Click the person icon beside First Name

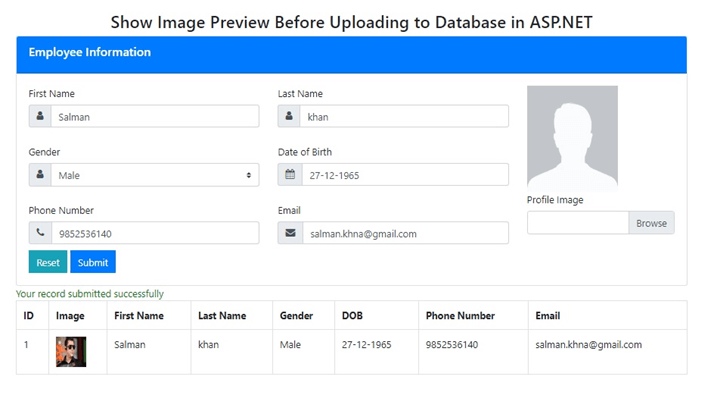pyautogui.click(x=40, y=116)
